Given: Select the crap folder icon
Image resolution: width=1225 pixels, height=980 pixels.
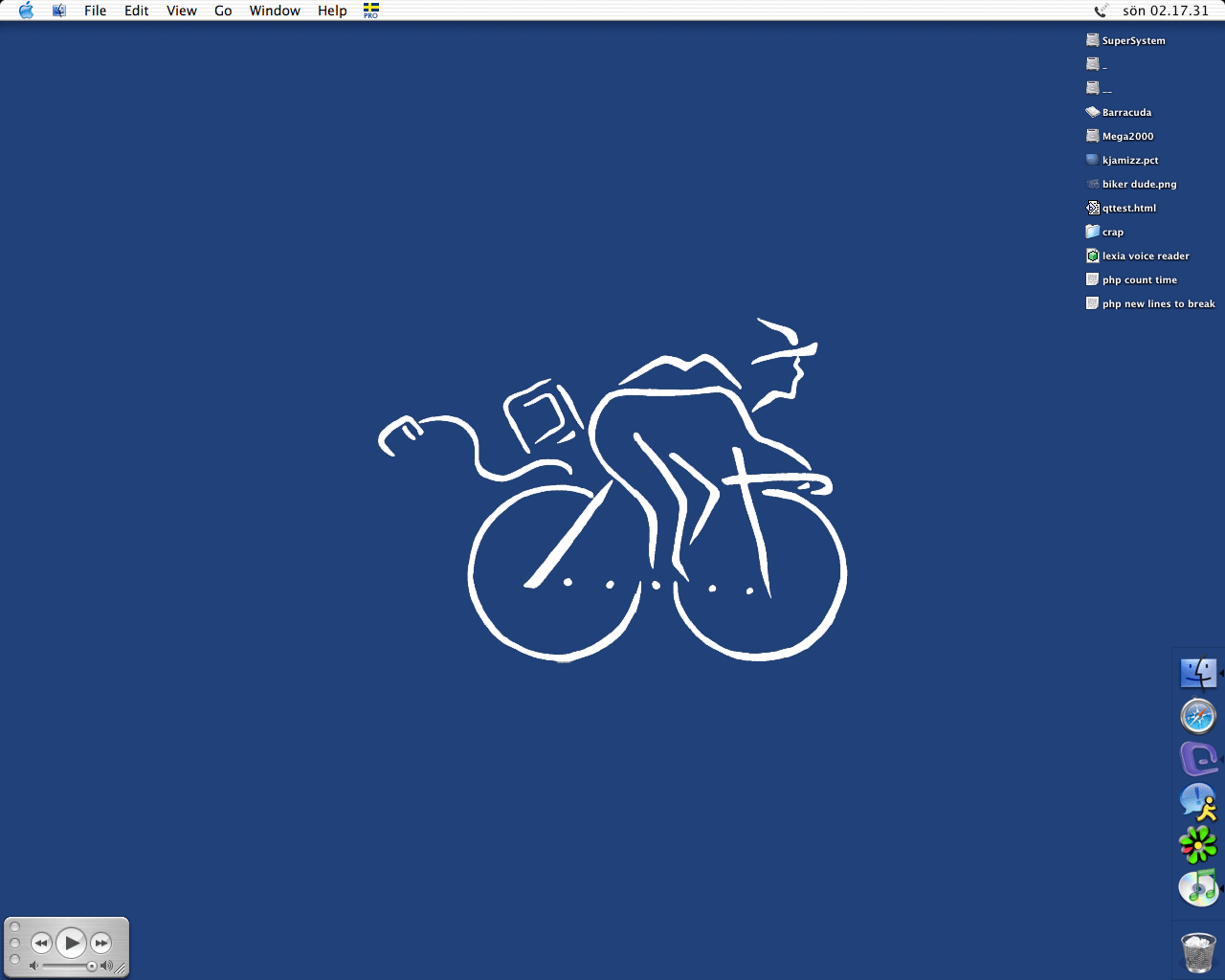Looking at the screenshot, I should coord(1092,232).
